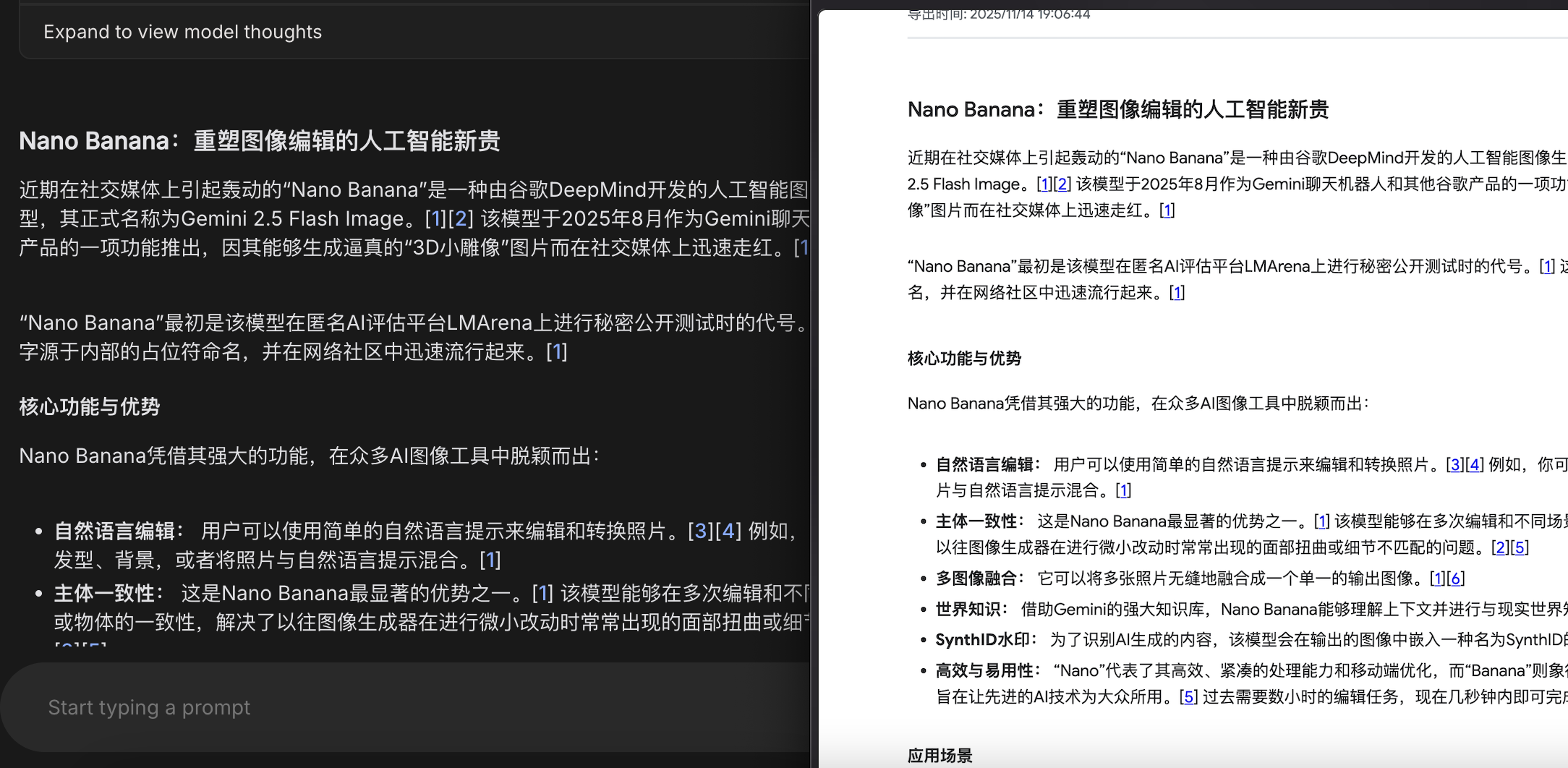Open citation [2] in white panel 主体一致性 bullet
Image resolution: width=1568 pixels, height=768 pixels.
(1501, 548)
